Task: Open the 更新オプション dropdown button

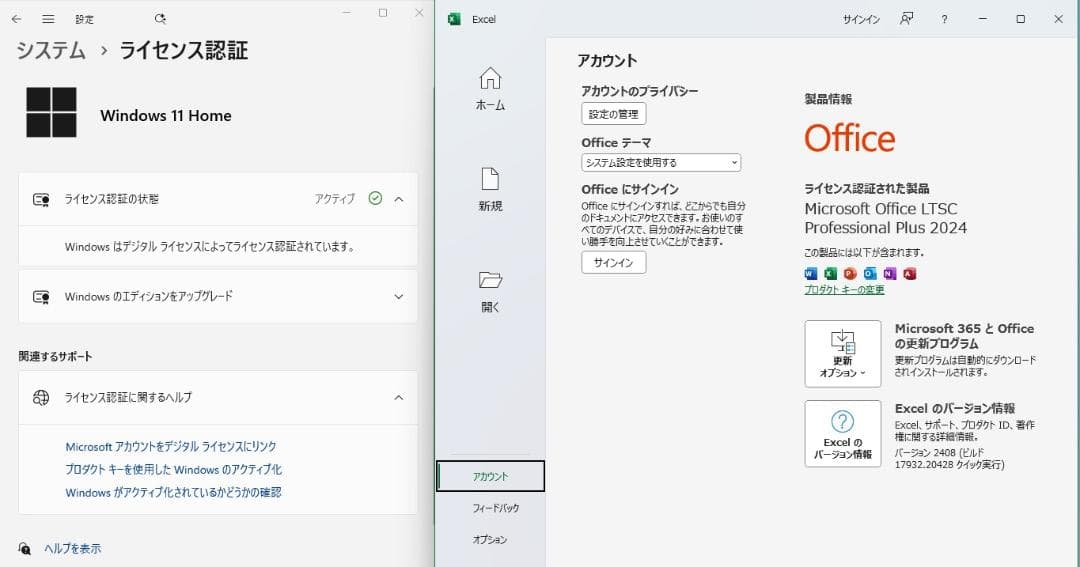Action: (843, 353)
